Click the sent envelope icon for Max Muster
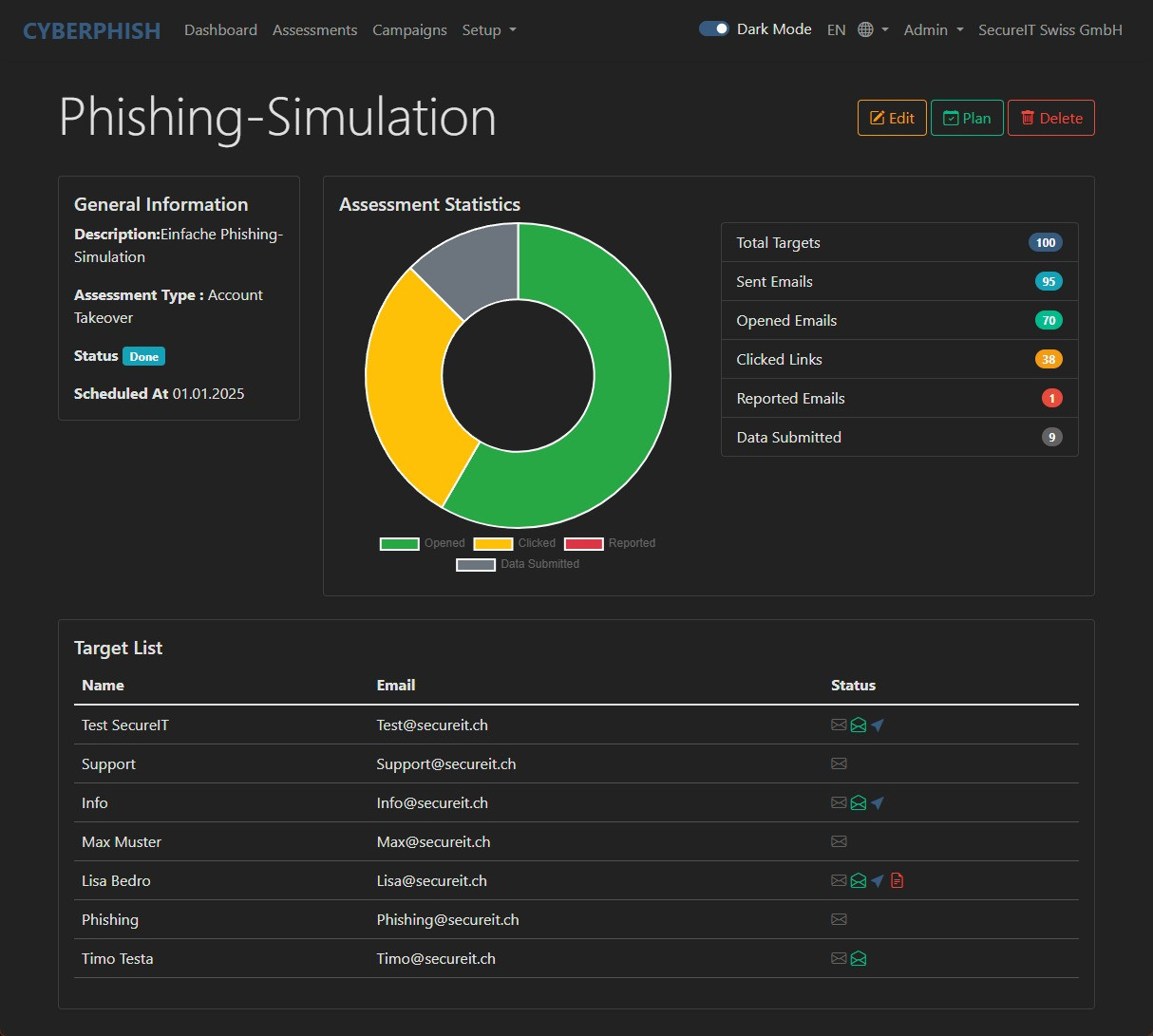This screenshot has width=1153, height=1036. pos(839,842)
